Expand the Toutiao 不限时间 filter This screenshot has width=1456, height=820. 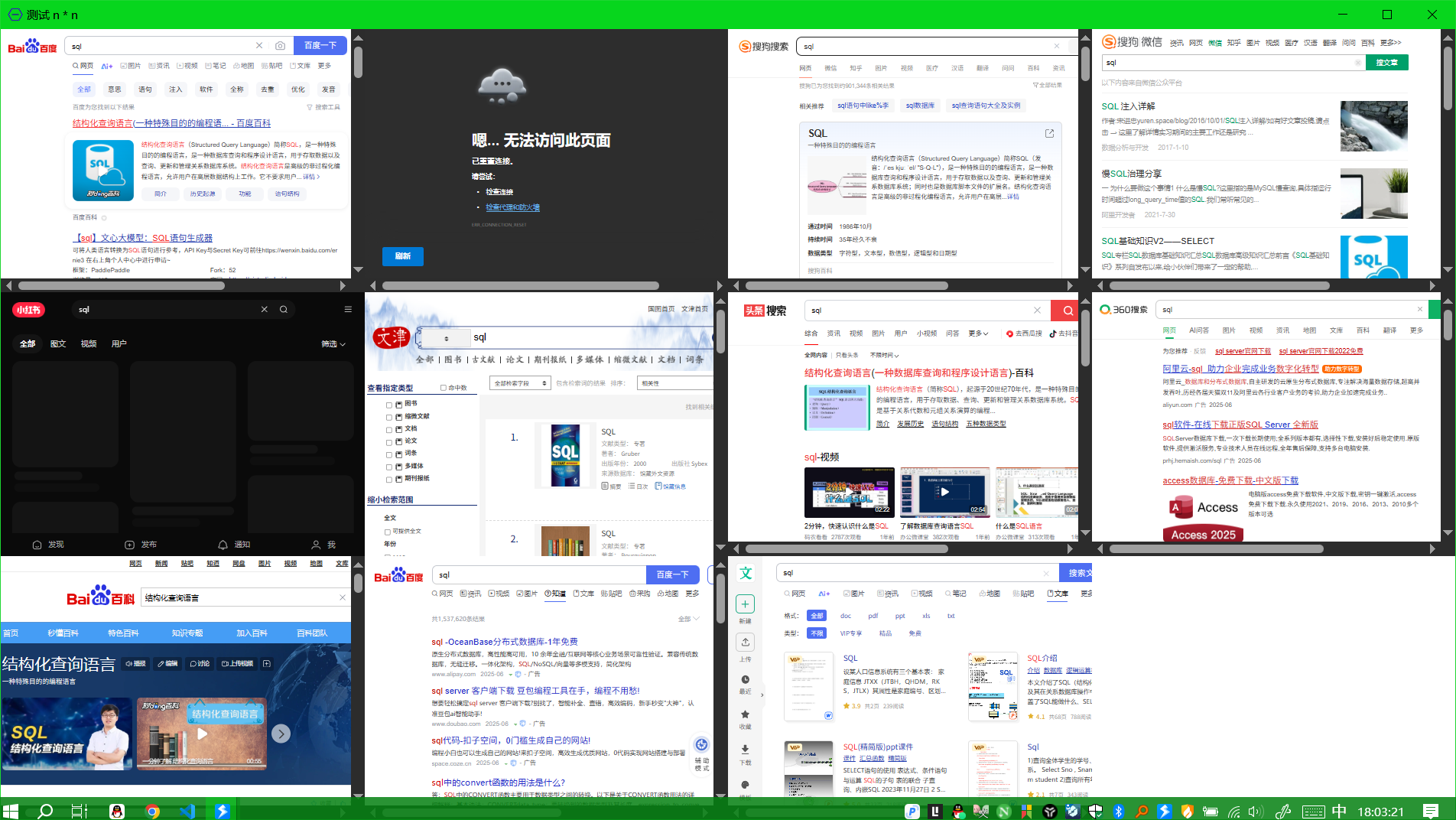(x=884, y=355)
